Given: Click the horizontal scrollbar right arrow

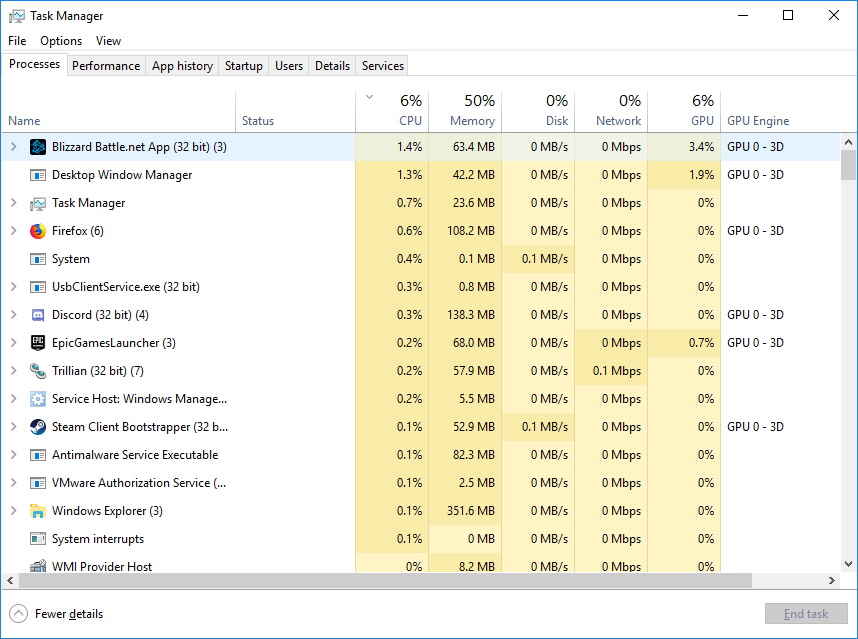Looking at the screenshot, I should pyautogui.click(x=832, y=580).
